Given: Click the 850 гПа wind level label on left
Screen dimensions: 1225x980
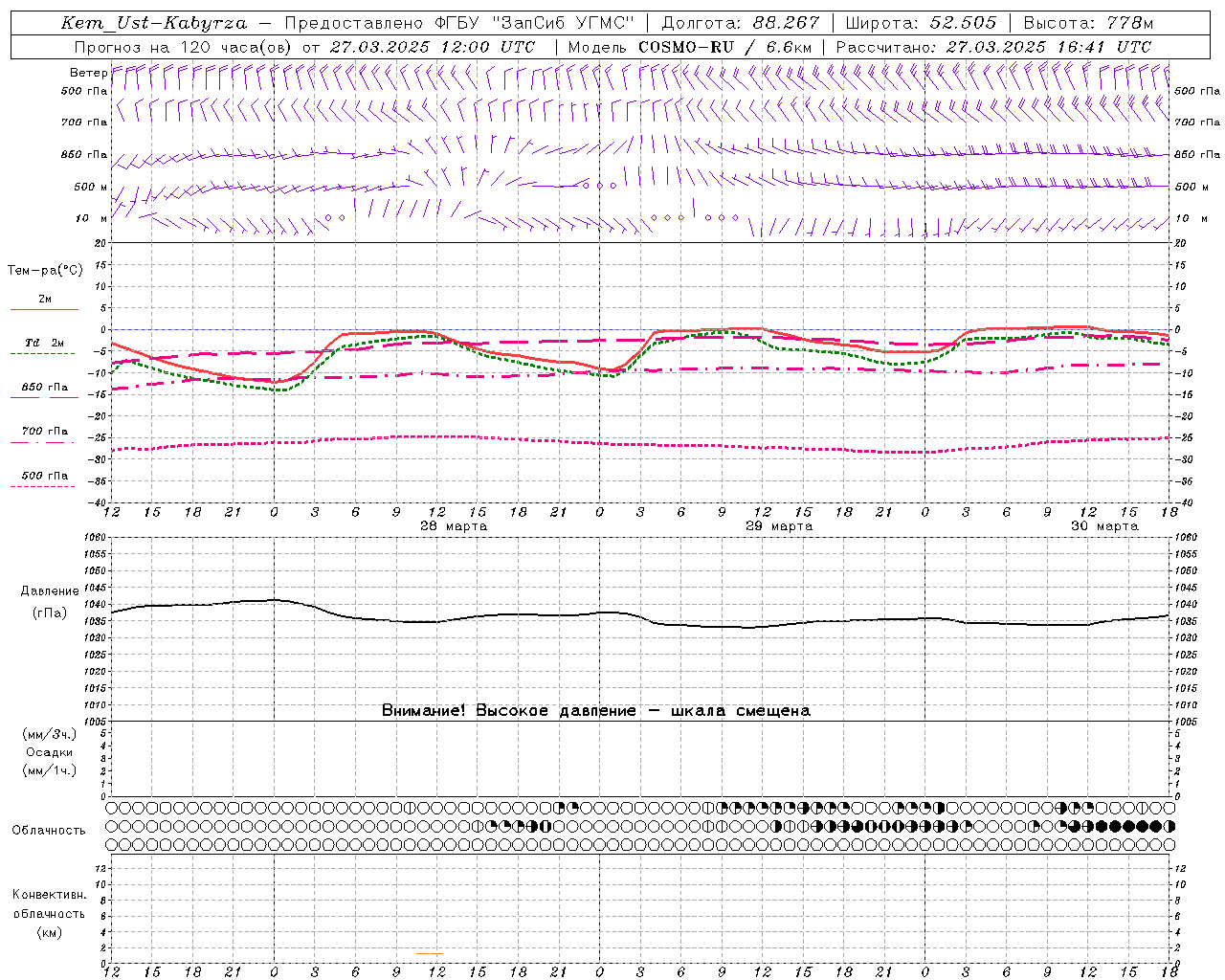Looking at the screenshot, I should click(84, 154).
